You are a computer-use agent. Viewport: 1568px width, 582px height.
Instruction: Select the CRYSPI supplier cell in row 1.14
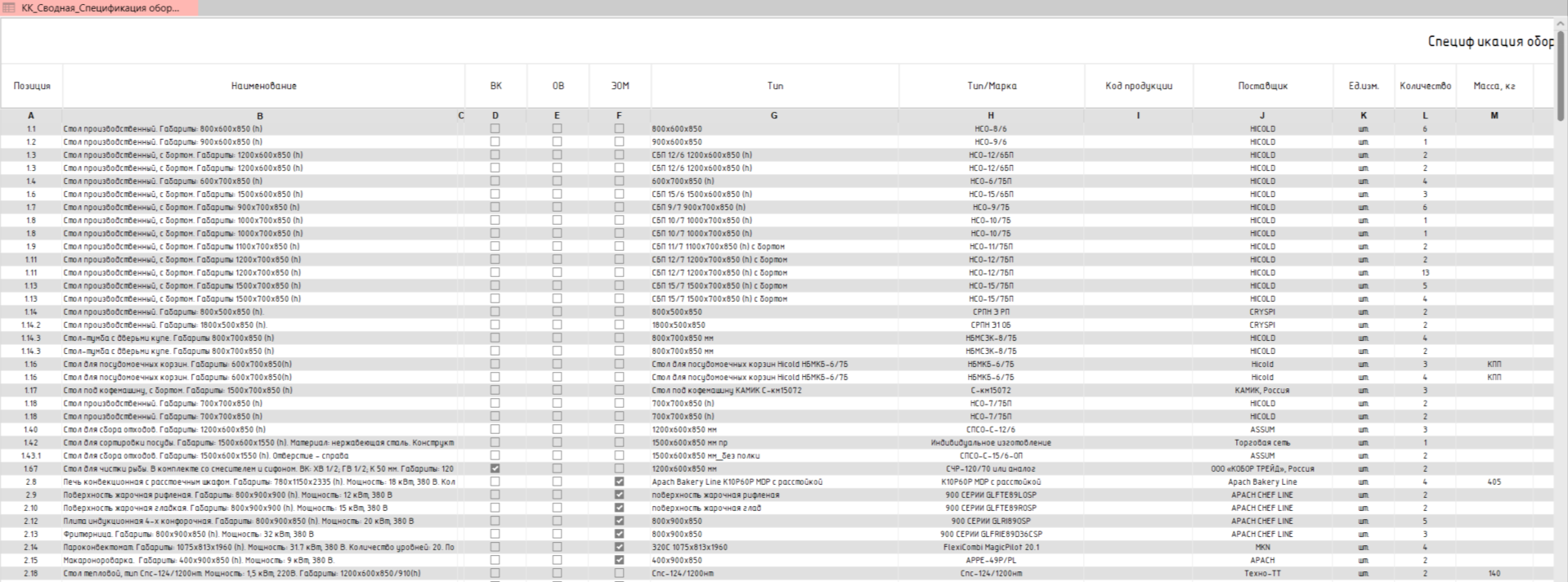[1261, 311]
